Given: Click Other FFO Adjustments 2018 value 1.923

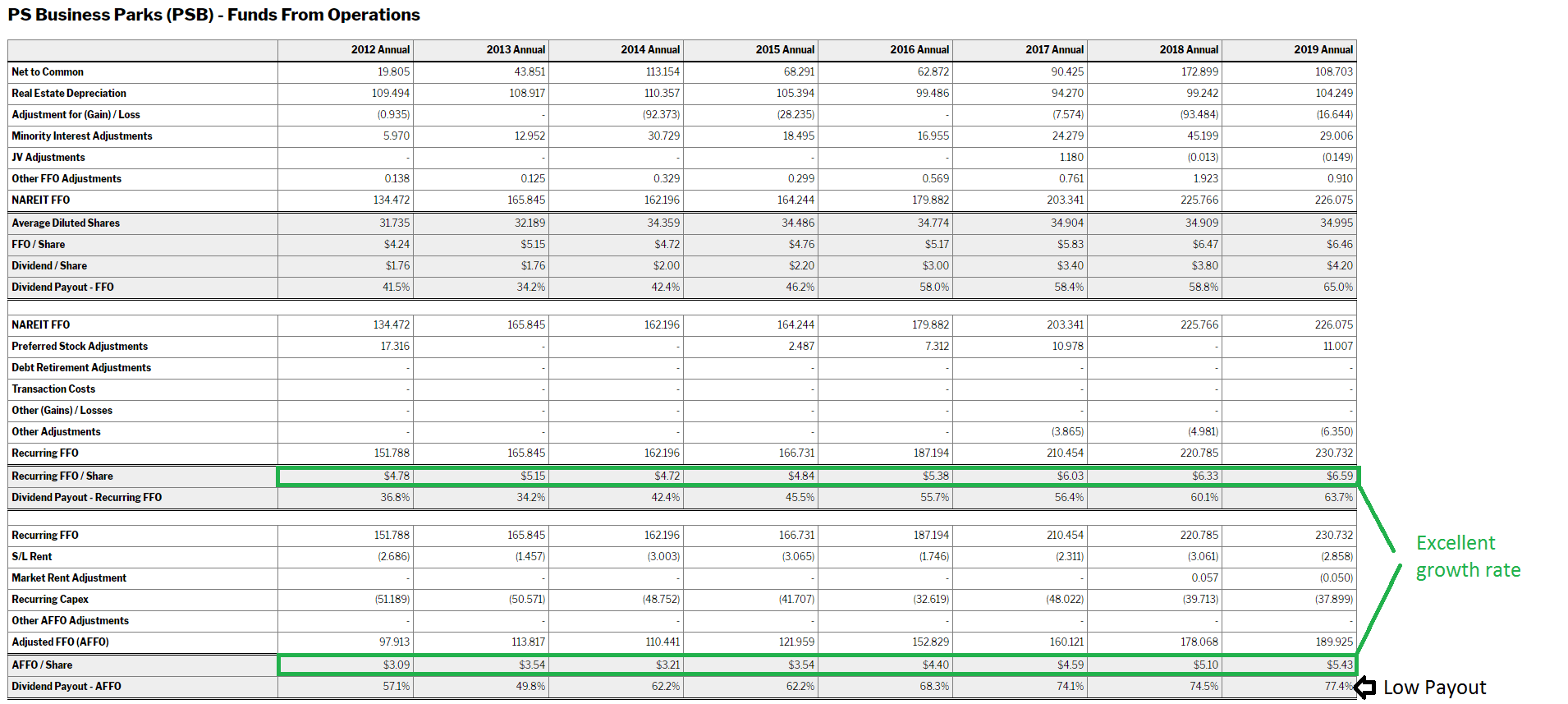Looking at the screenshot, I should [1206, 179].
